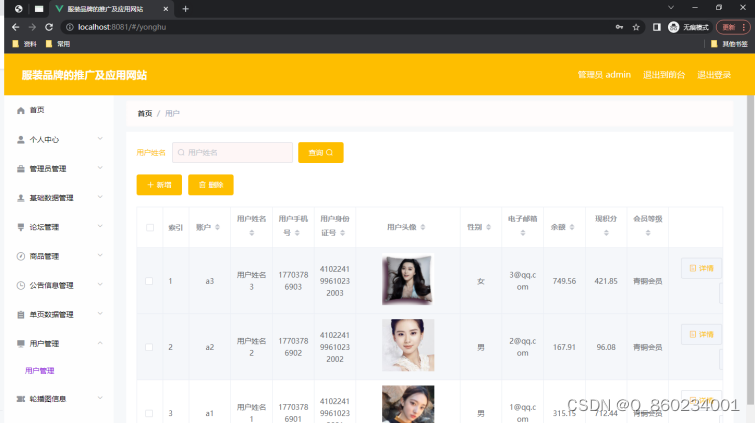Click the 删除 delete button

(211, 185)
